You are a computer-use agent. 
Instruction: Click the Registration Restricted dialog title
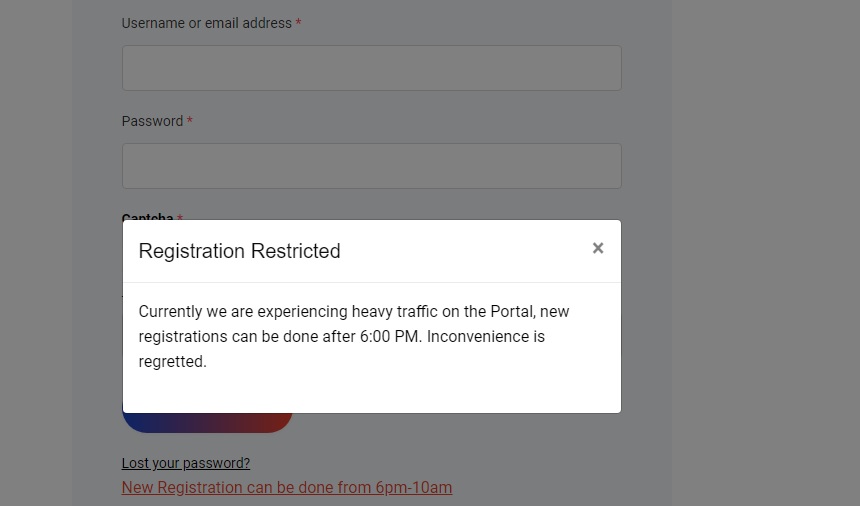(x=239, y=251)
